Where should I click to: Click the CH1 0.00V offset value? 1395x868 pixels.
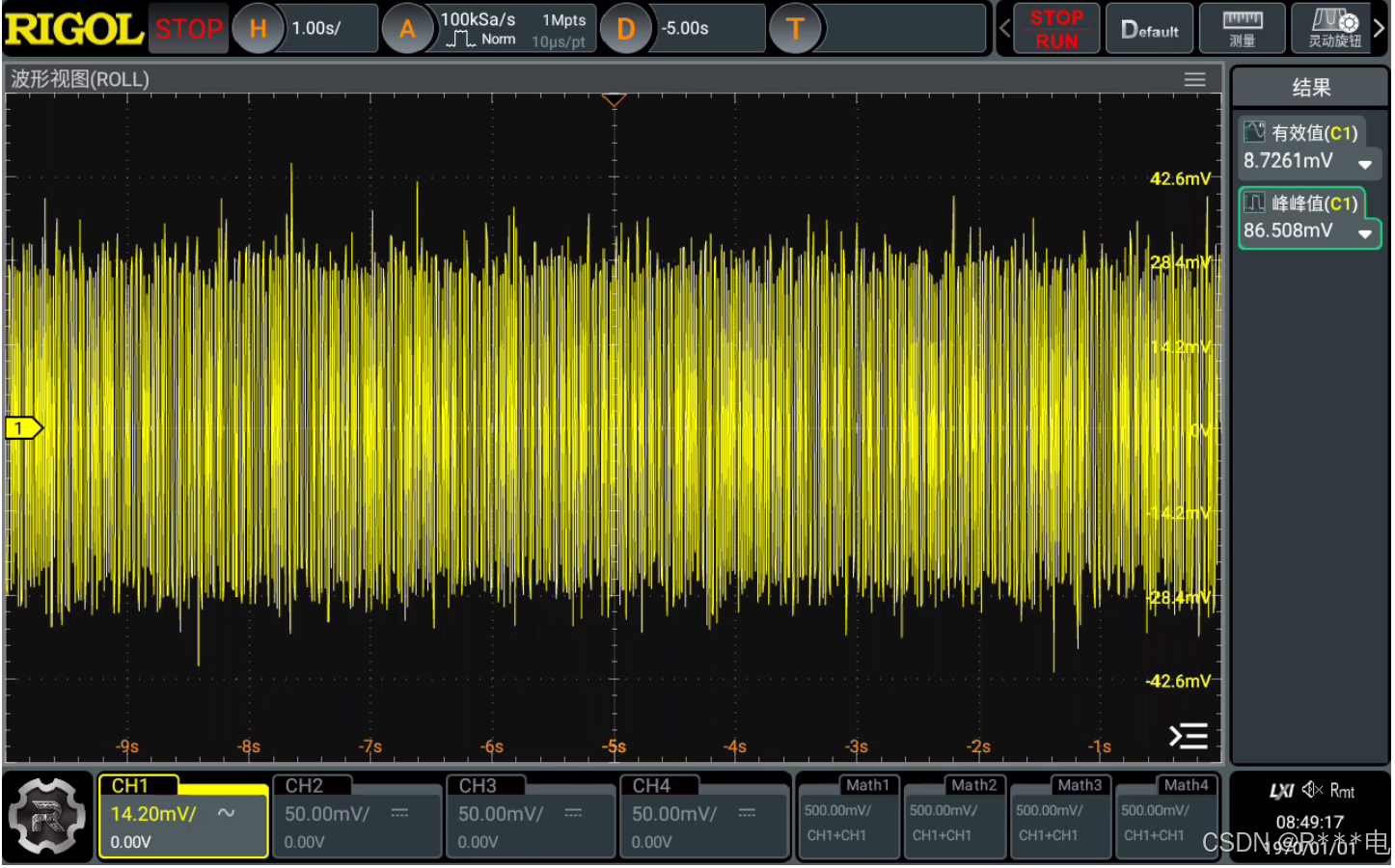pyautogui.click(x=130, y=842)
